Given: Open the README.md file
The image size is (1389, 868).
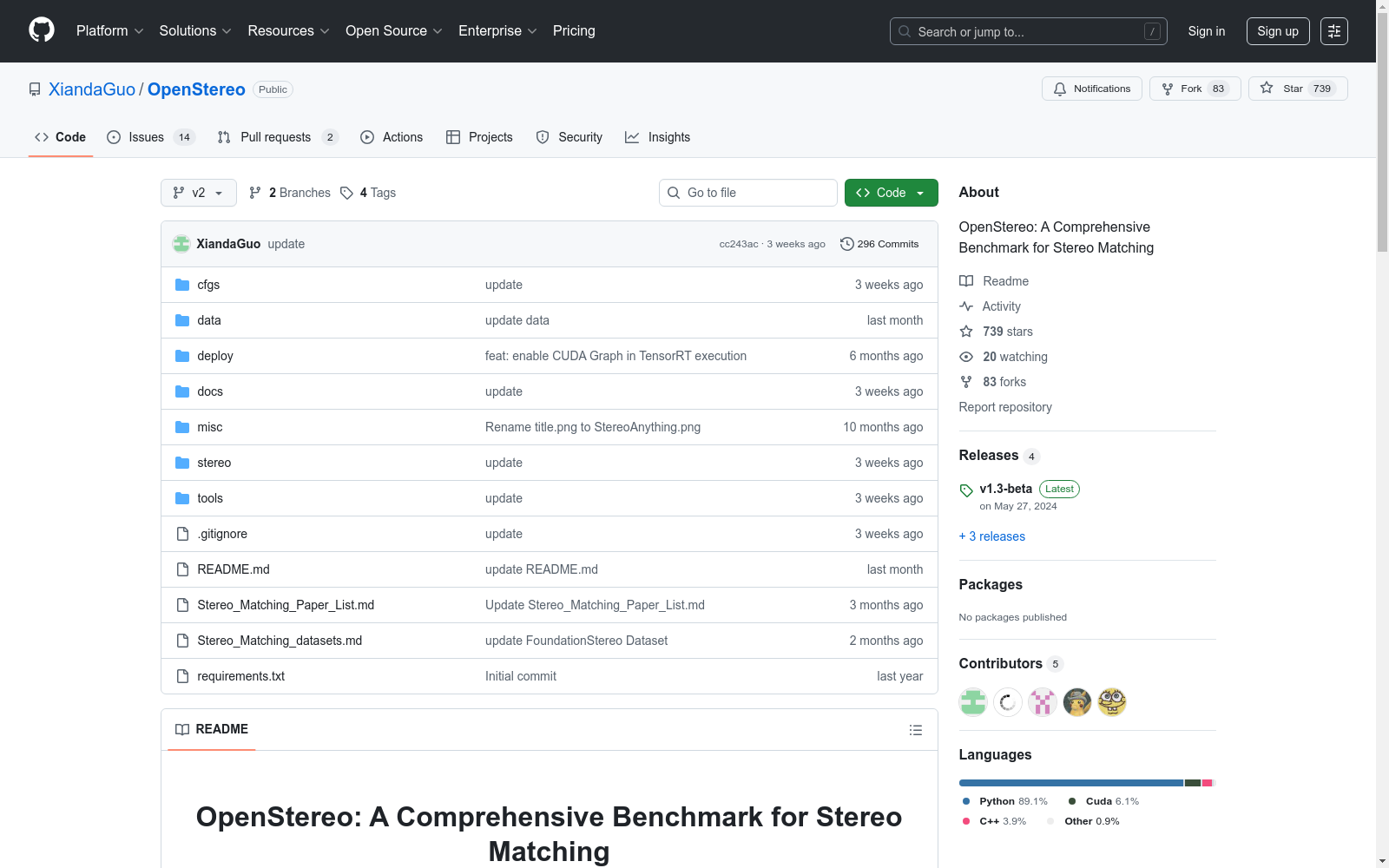Looking at the screenshot, I should pyautogui.click(x=234, y=569).
